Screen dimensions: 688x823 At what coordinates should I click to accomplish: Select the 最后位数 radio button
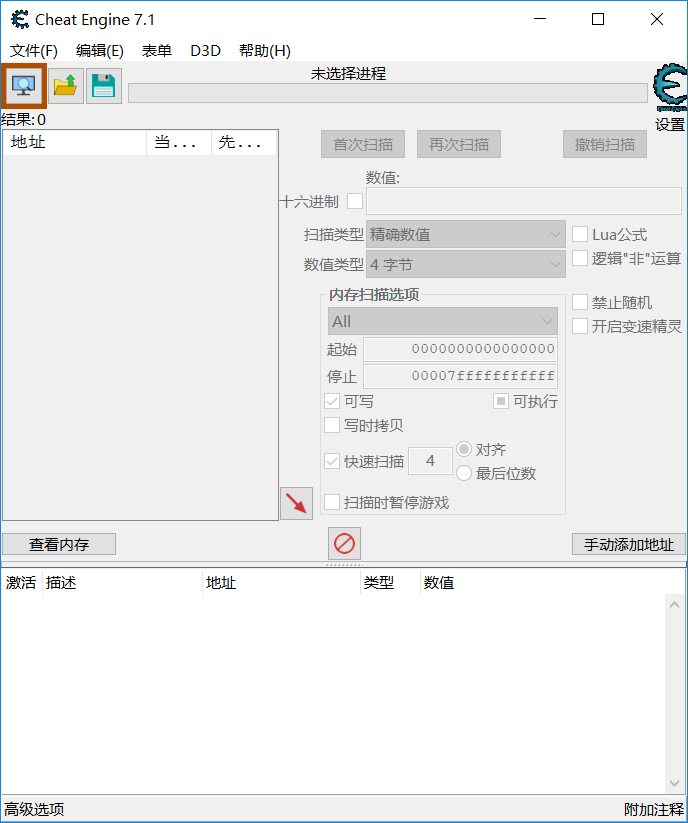[464, 473]
